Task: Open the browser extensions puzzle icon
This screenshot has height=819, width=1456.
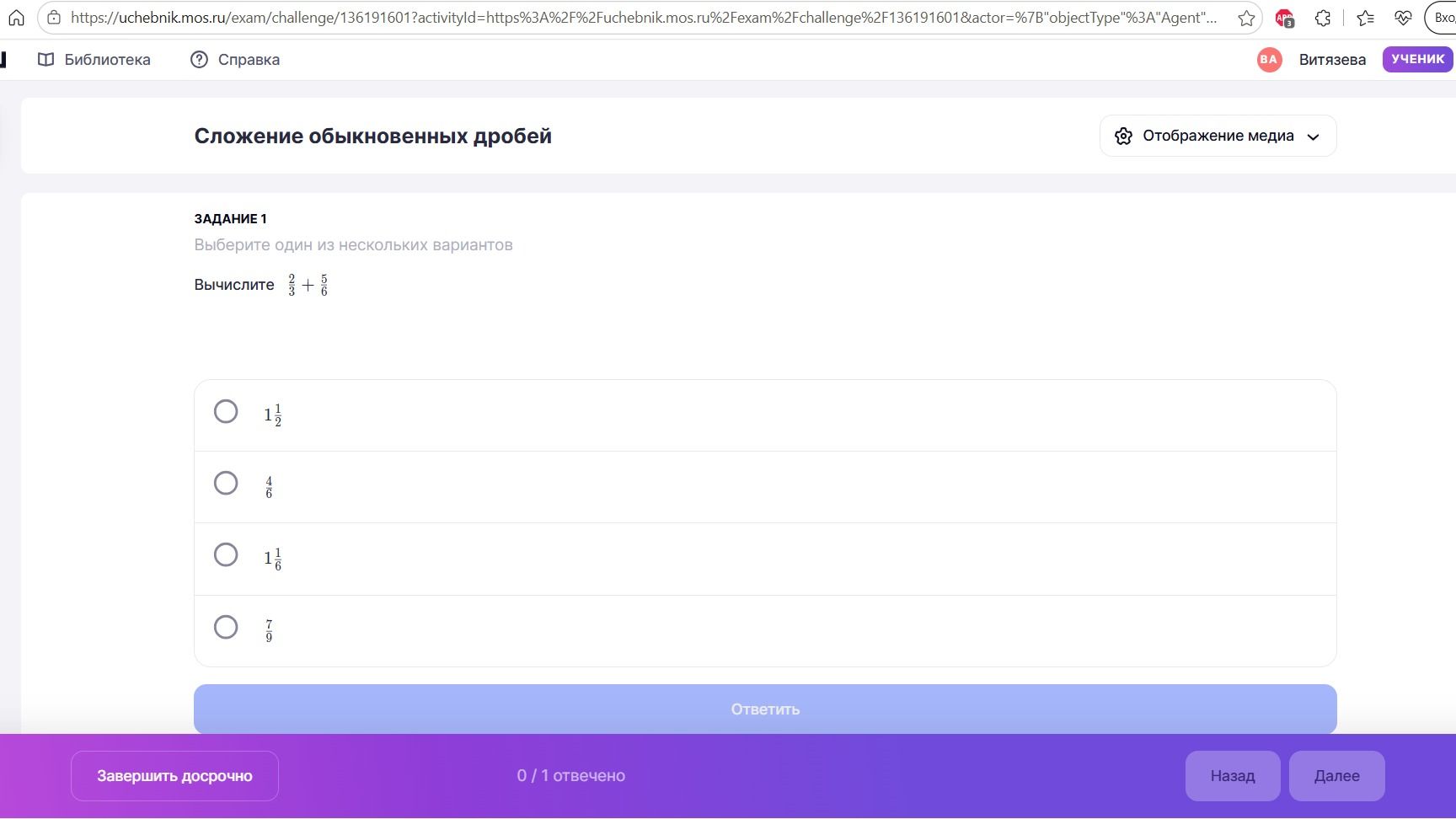Action: tap(1323, 18)
